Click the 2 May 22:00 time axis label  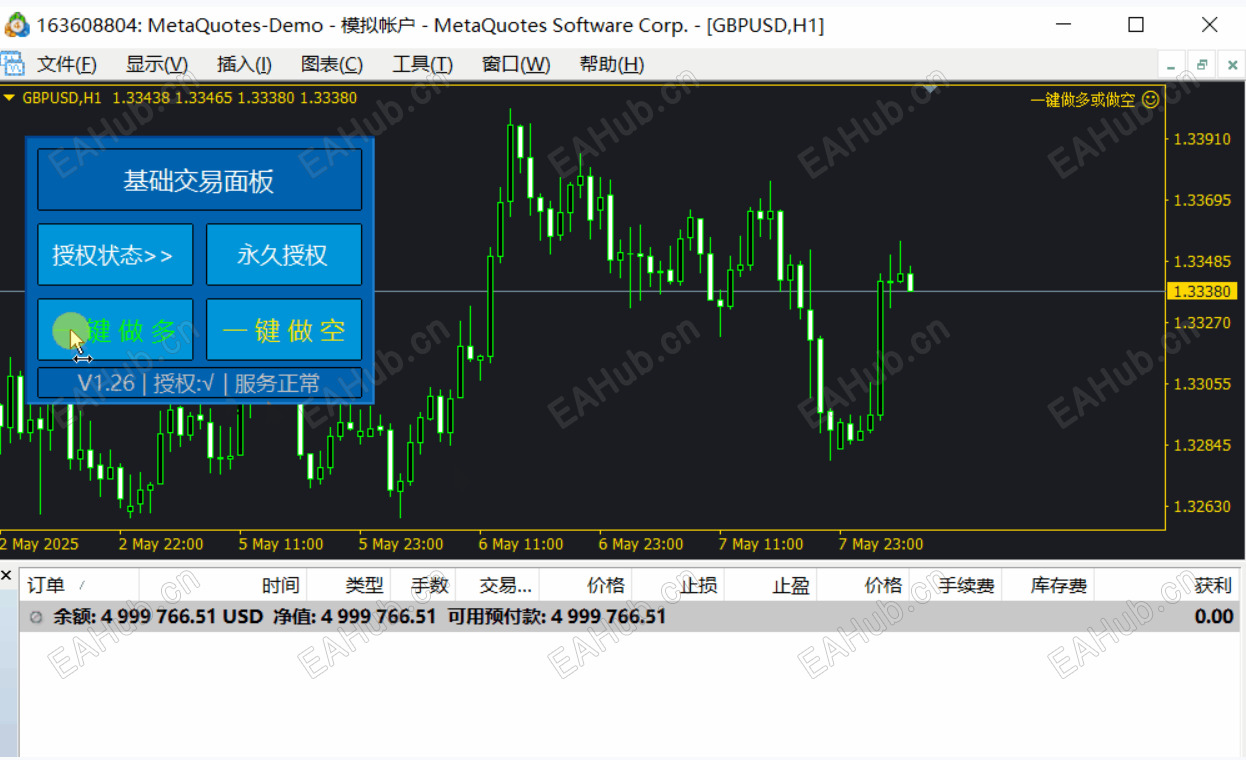(161, 544)
